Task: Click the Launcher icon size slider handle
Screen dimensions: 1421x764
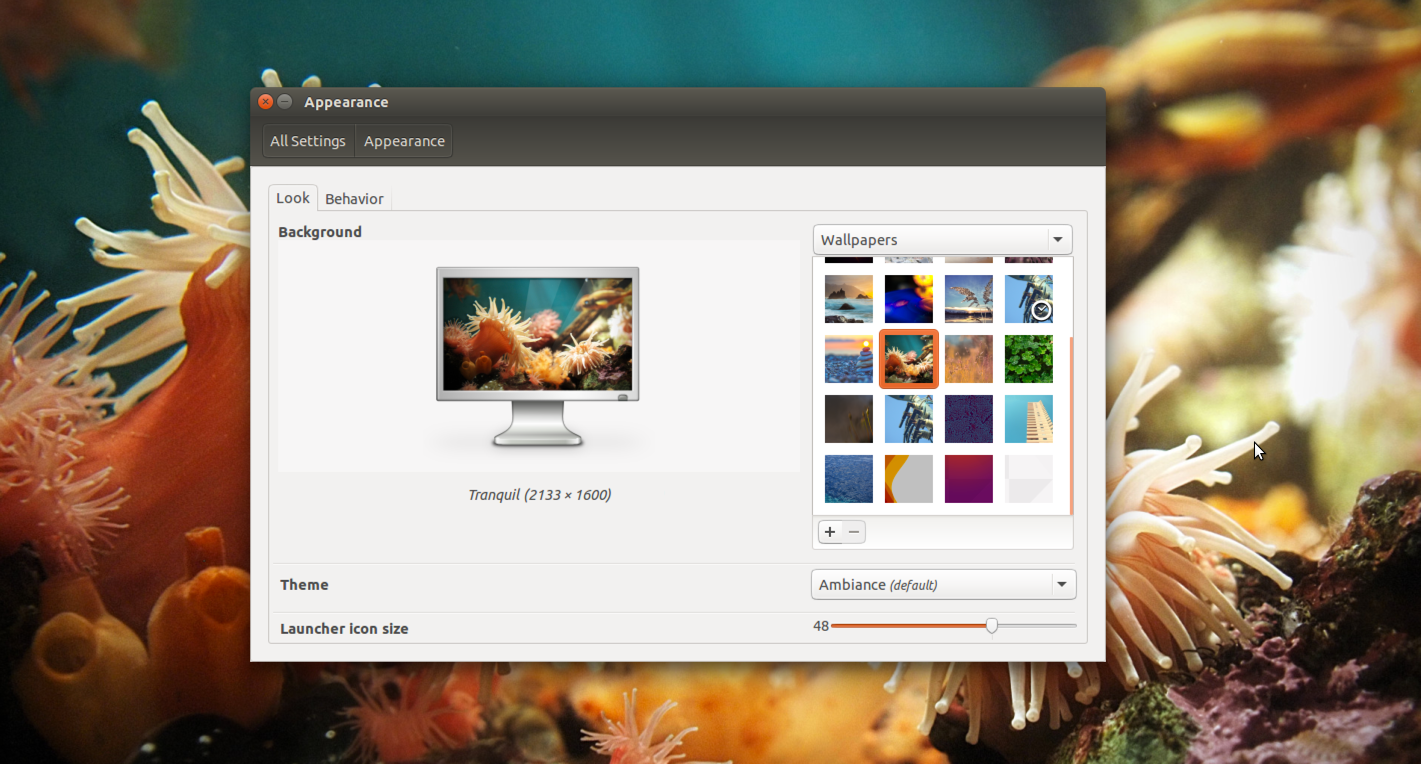Action: [991, 626]
